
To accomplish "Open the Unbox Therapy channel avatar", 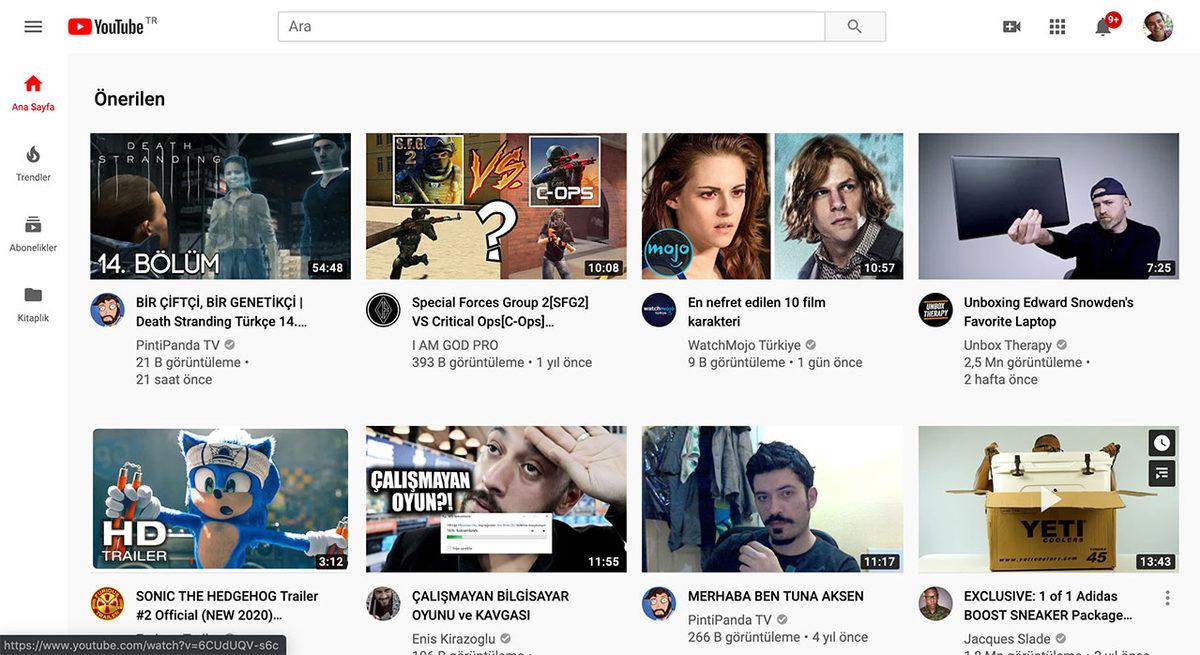I will coord(935,310).
